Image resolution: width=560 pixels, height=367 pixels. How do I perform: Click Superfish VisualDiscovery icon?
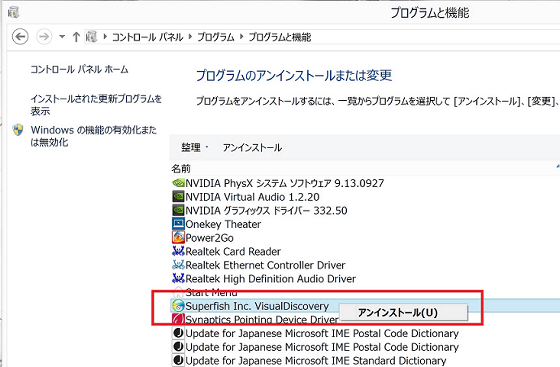[x=178, y=306]
